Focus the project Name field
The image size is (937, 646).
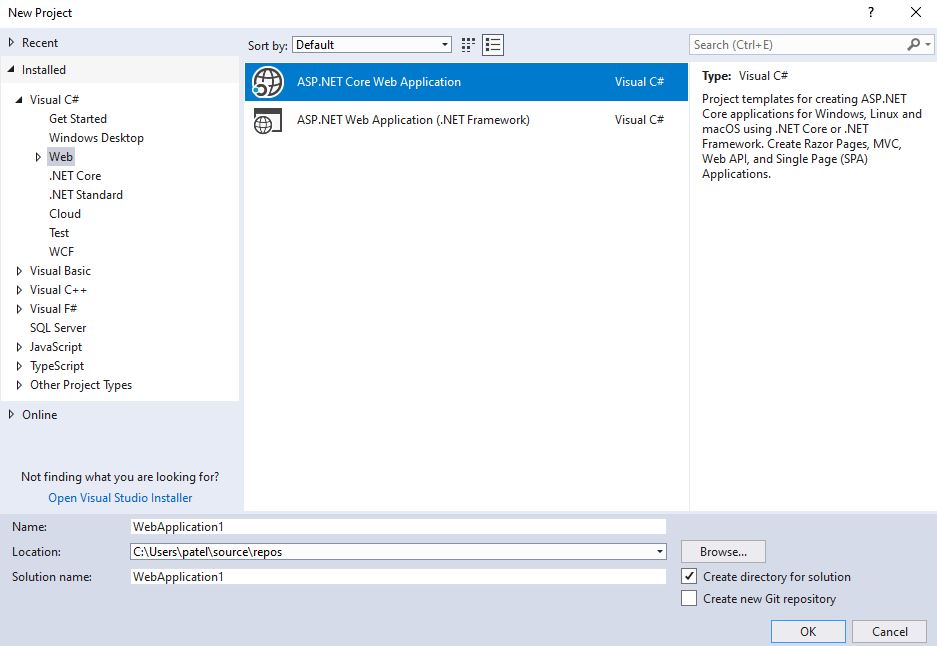click(x=398, y=526)
